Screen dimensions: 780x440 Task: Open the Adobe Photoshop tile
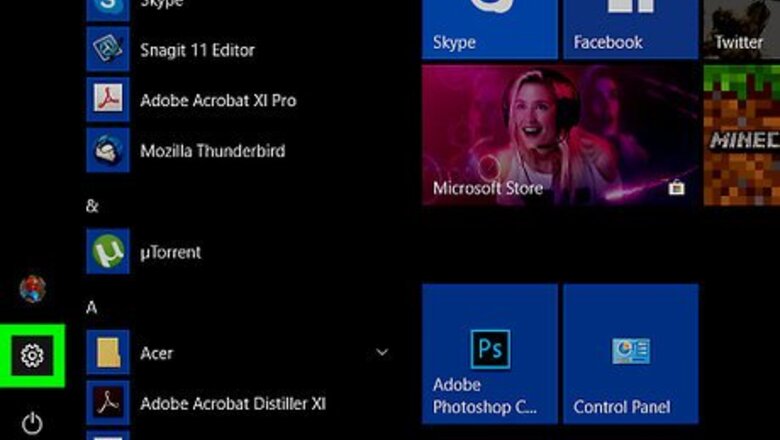(490, 354)
